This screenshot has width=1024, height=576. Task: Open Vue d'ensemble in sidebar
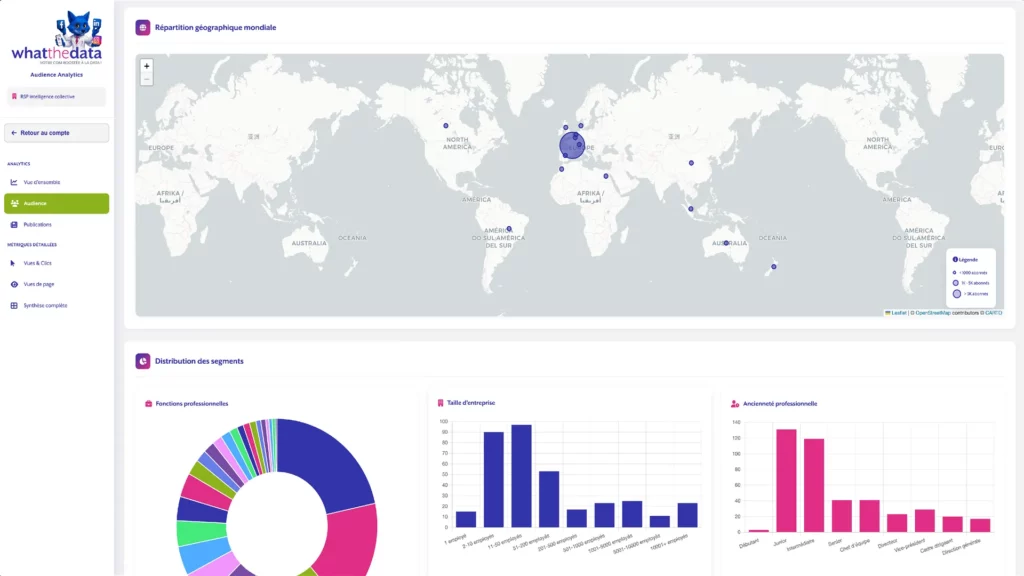coord(41,182)
